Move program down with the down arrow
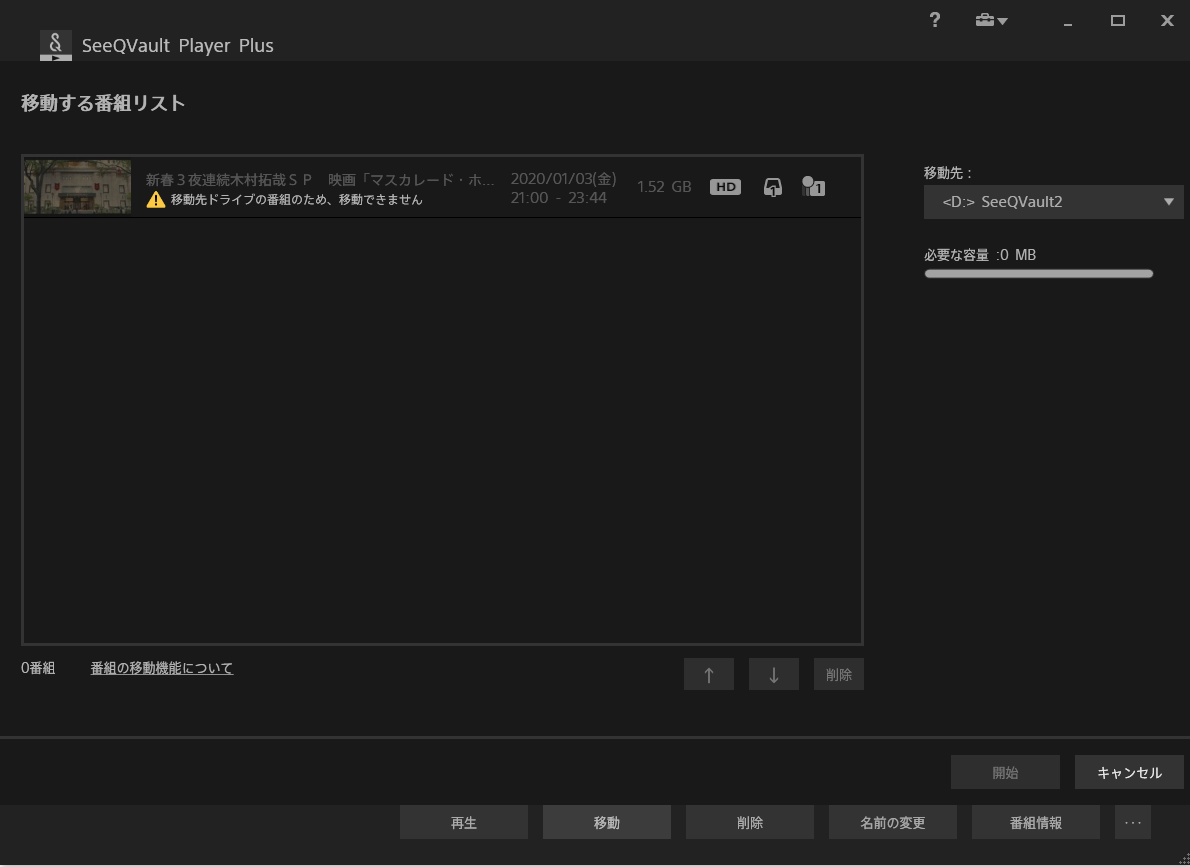 point(773,674)
